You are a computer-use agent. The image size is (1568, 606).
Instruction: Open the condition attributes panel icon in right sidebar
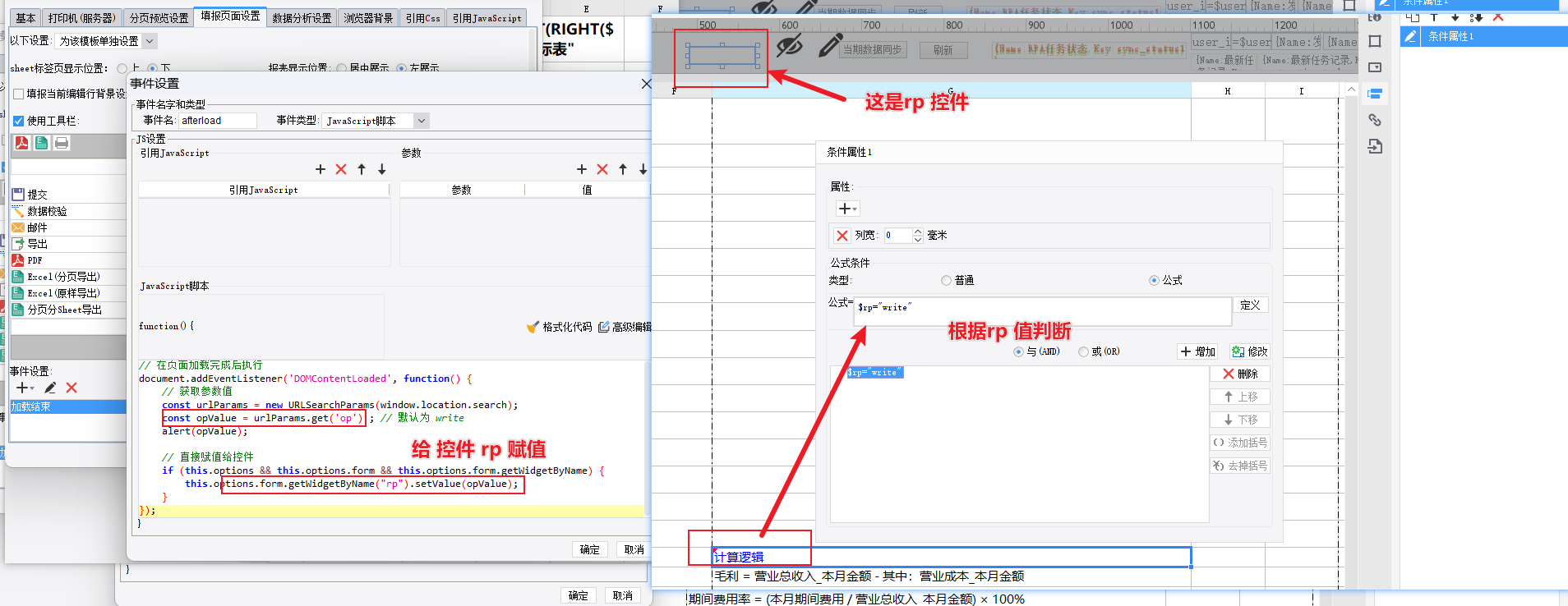coord(1375,94)
